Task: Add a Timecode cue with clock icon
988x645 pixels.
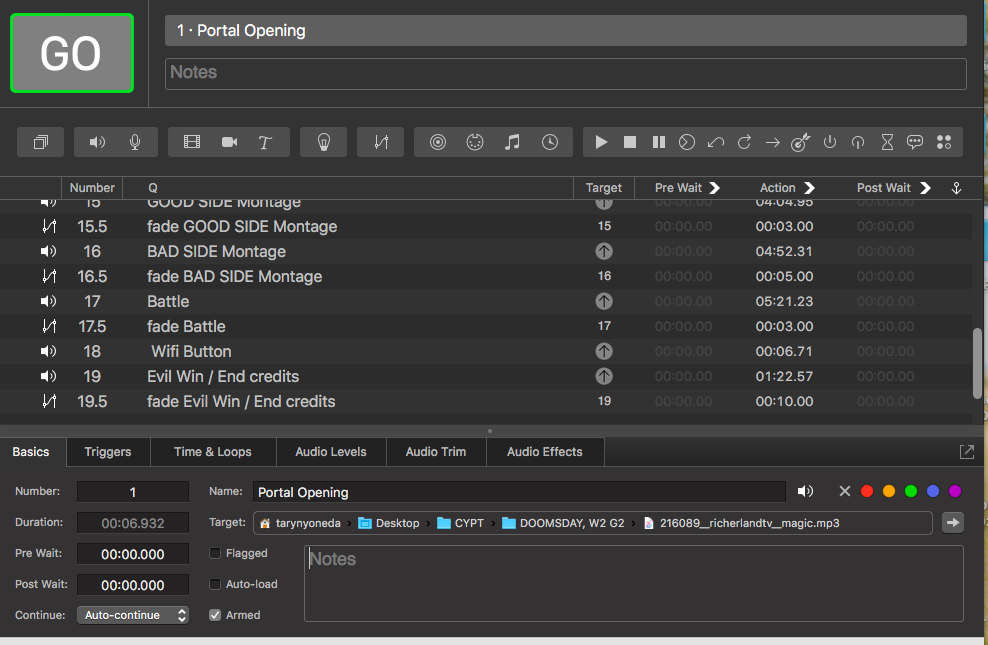Action: tap(550, 142)
